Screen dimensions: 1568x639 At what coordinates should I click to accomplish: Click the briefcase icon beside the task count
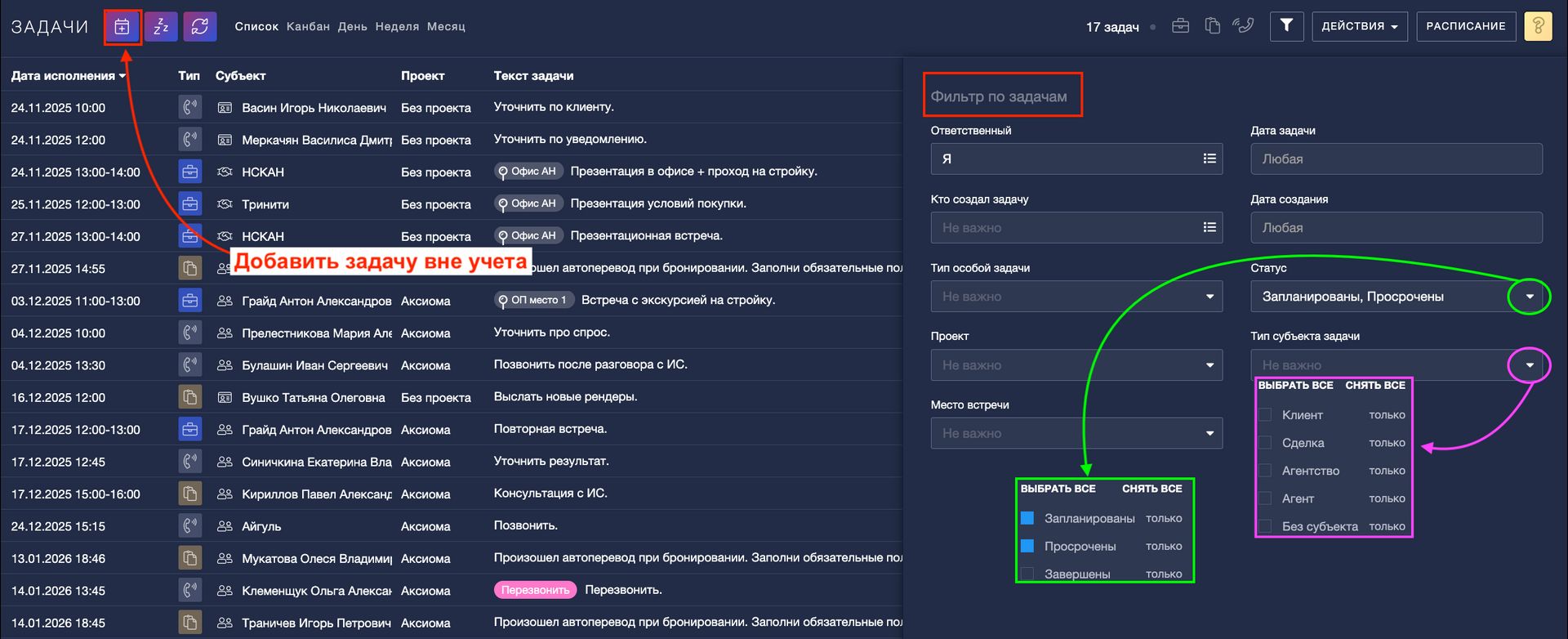[x=1180, y=26]
